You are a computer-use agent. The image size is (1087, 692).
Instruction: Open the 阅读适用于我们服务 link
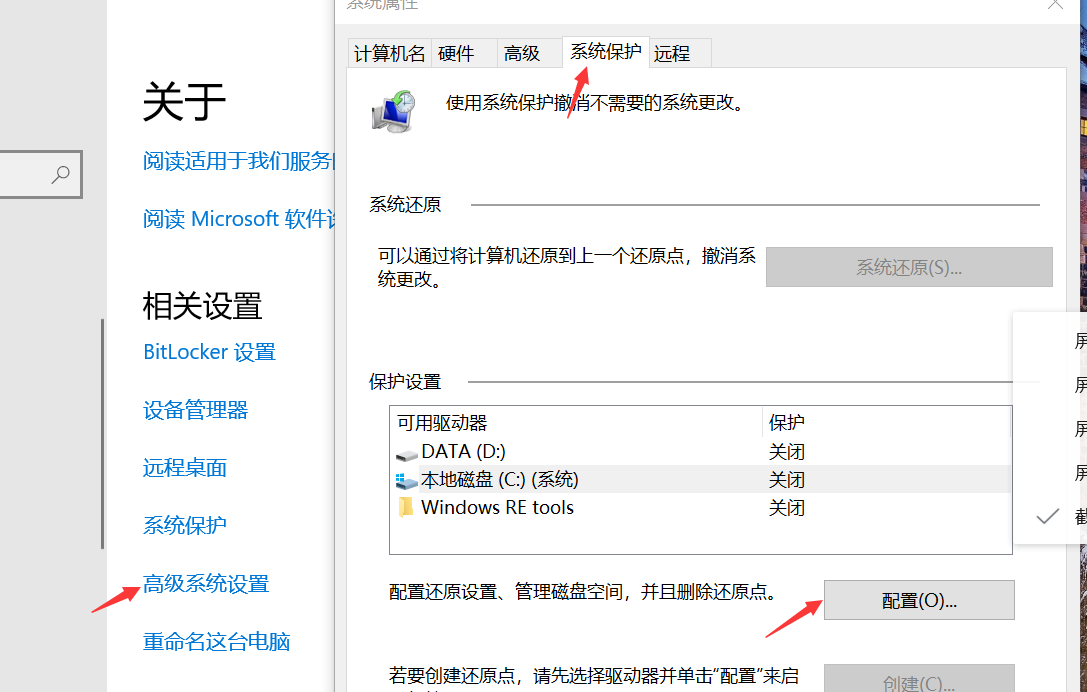click(x=238, y=161)
